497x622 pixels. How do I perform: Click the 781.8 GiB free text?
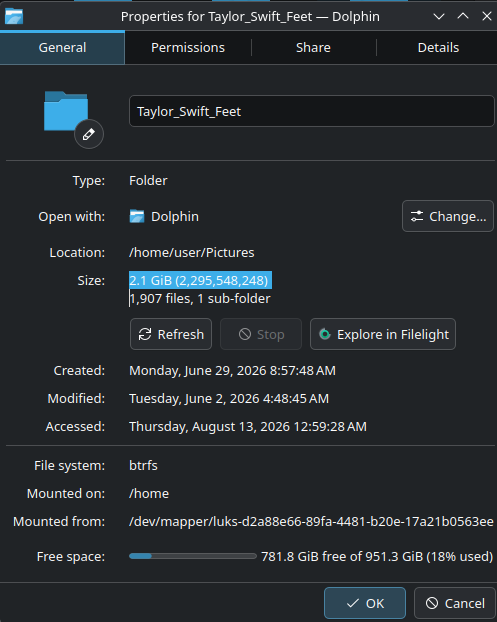click(377, 556)
